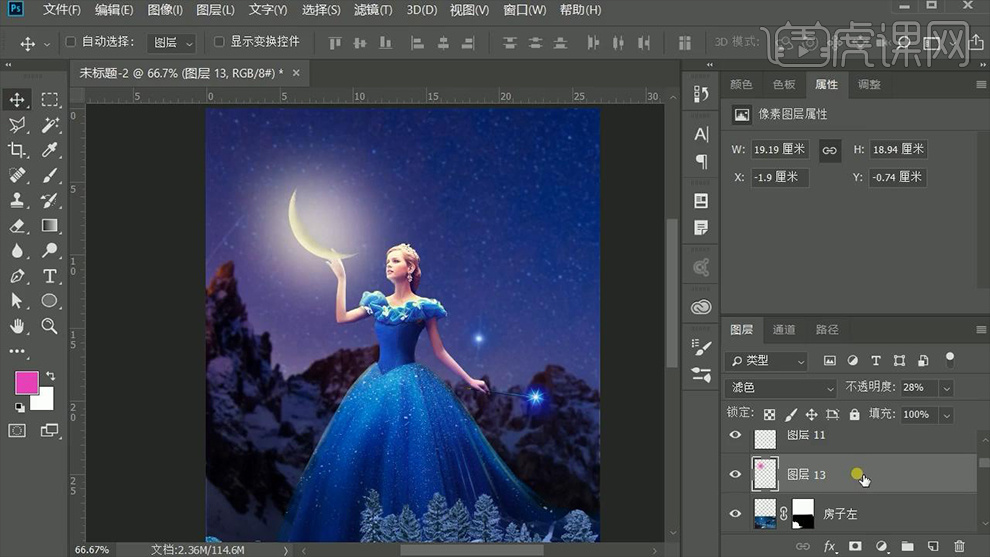
Task: Select the Eyedropper tool
Action: coord(49,150)
